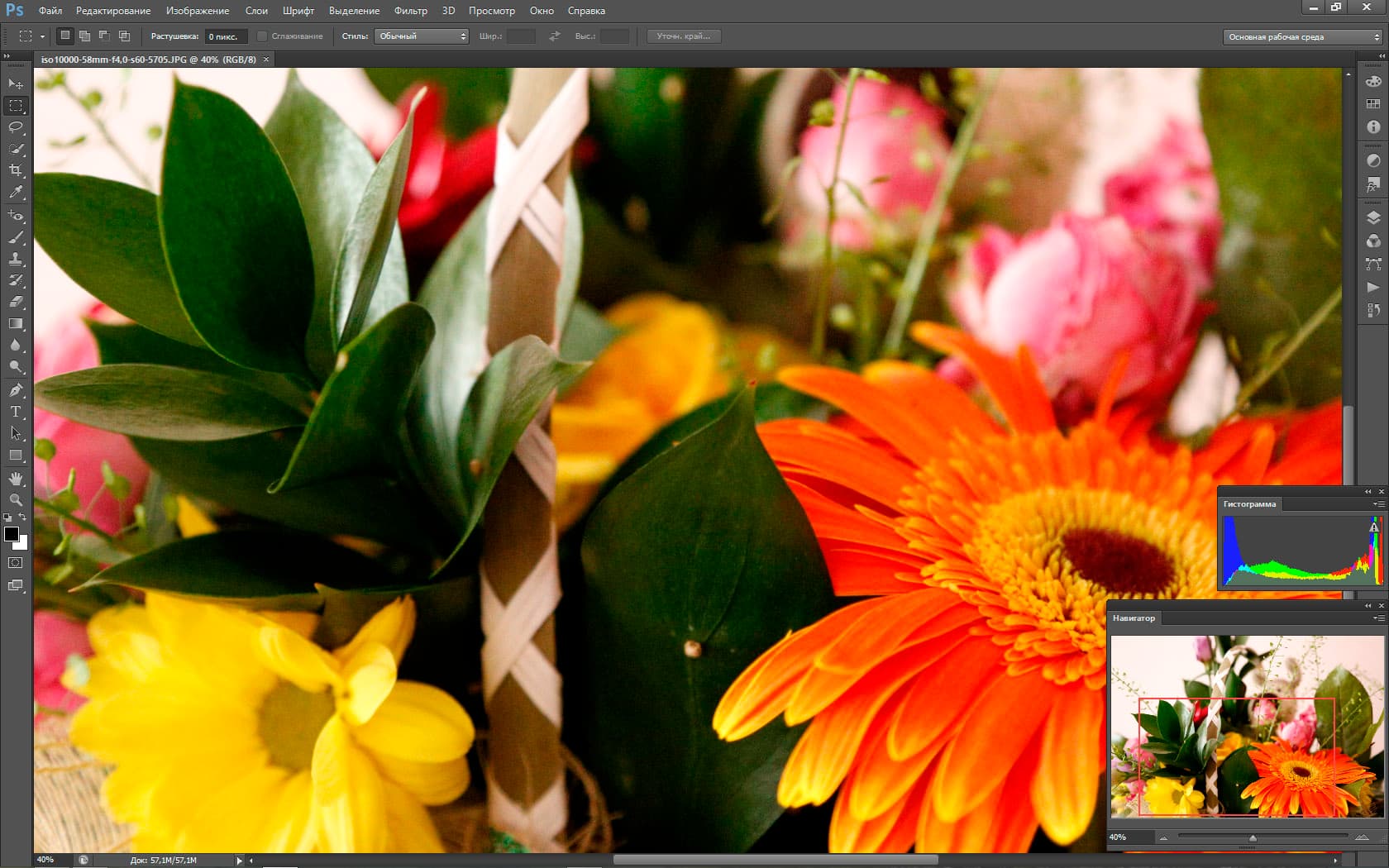The image size is (1389, 868).
Task: Open the workspace switcher dropdown
Action: [x=1302, y=37]
